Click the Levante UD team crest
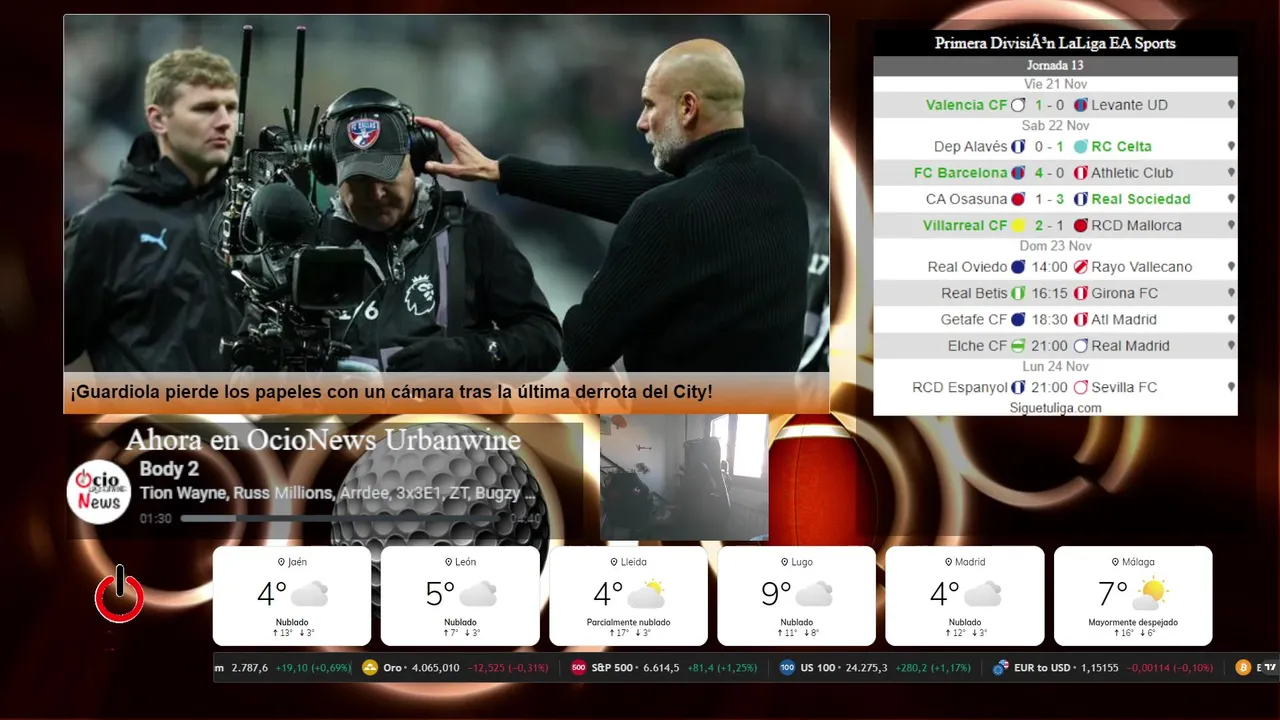The width and height of the screenshot is (1280, 720). (x=1080, y=105)
